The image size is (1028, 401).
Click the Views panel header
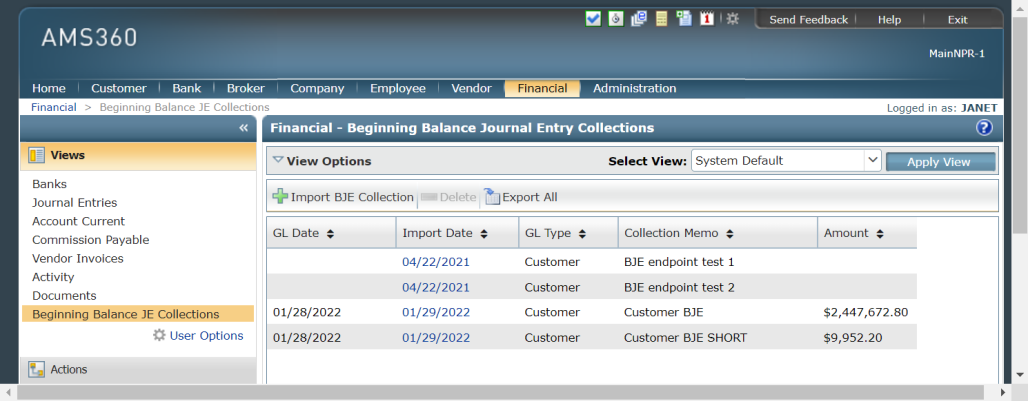click(138, 155)
